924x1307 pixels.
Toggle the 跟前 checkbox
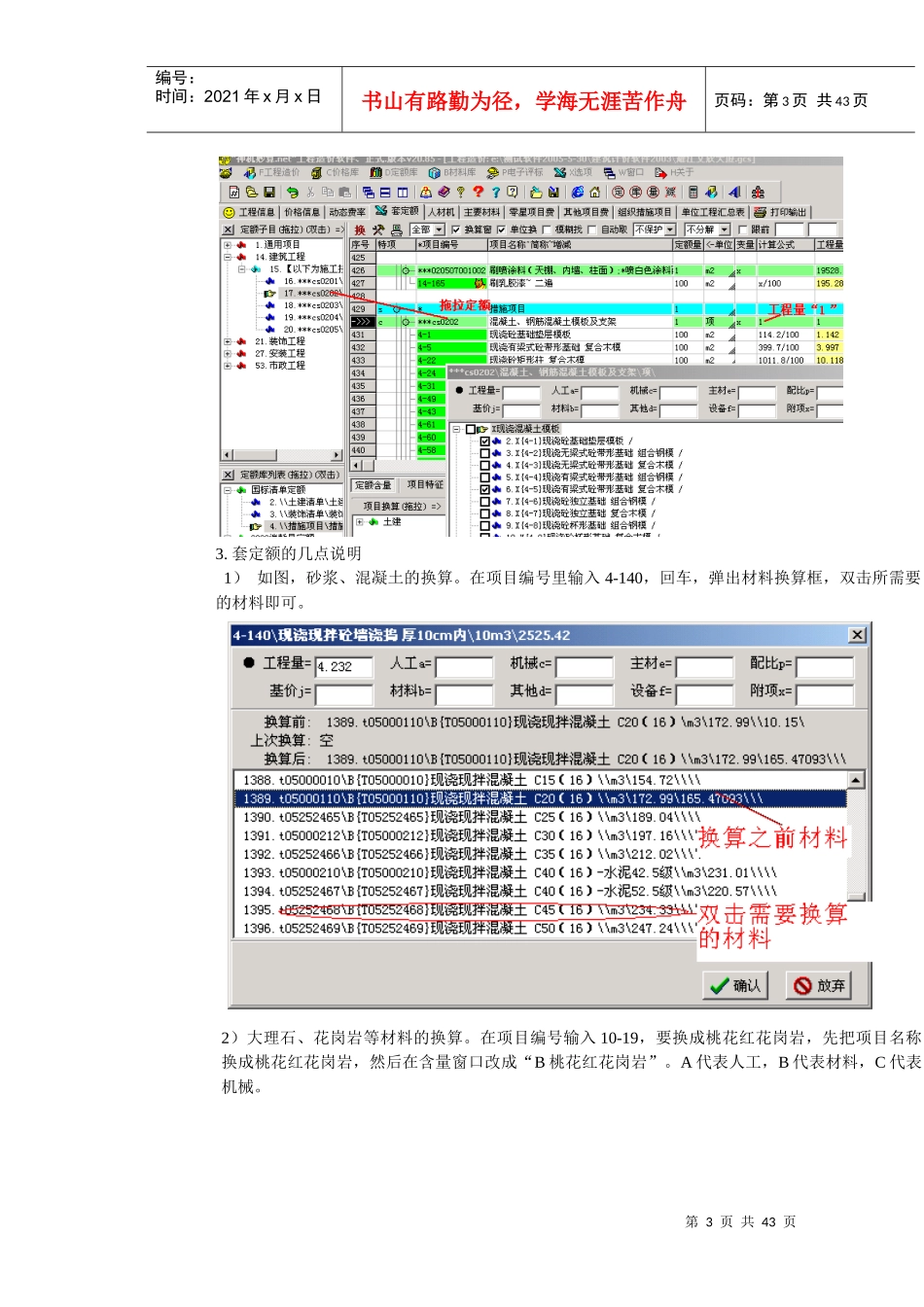click(x=742, y=230)
